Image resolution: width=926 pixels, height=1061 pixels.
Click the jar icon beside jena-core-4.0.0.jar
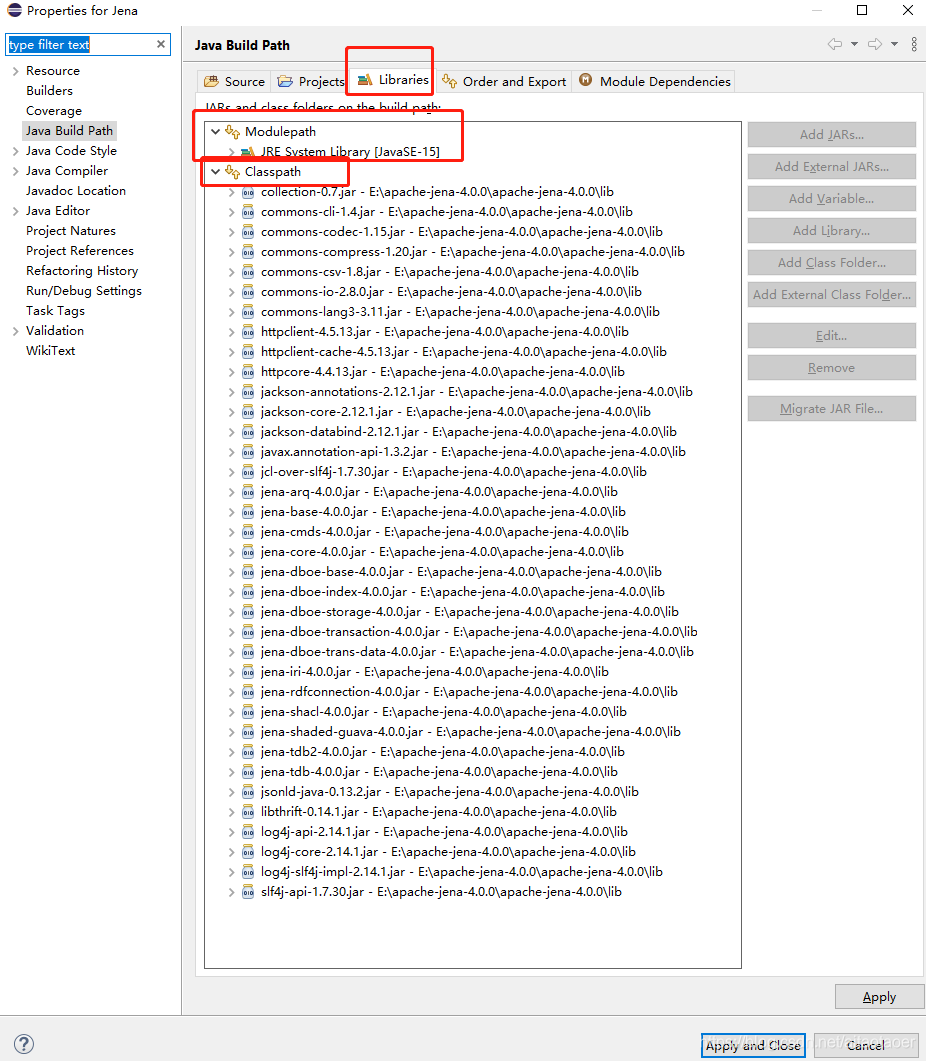point(248,552)
